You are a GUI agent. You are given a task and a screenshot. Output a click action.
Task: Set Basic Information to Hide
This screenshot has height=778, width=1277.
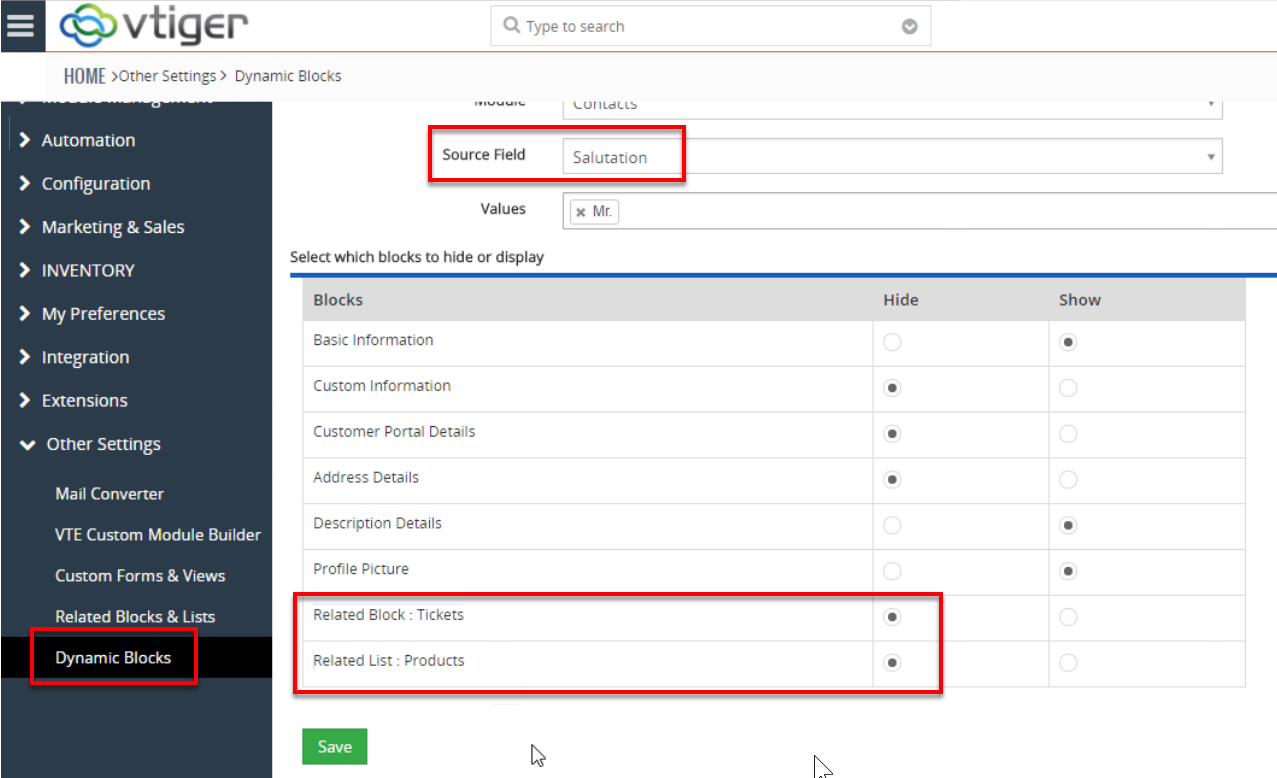pyautogui.click(x=892, y=342)
